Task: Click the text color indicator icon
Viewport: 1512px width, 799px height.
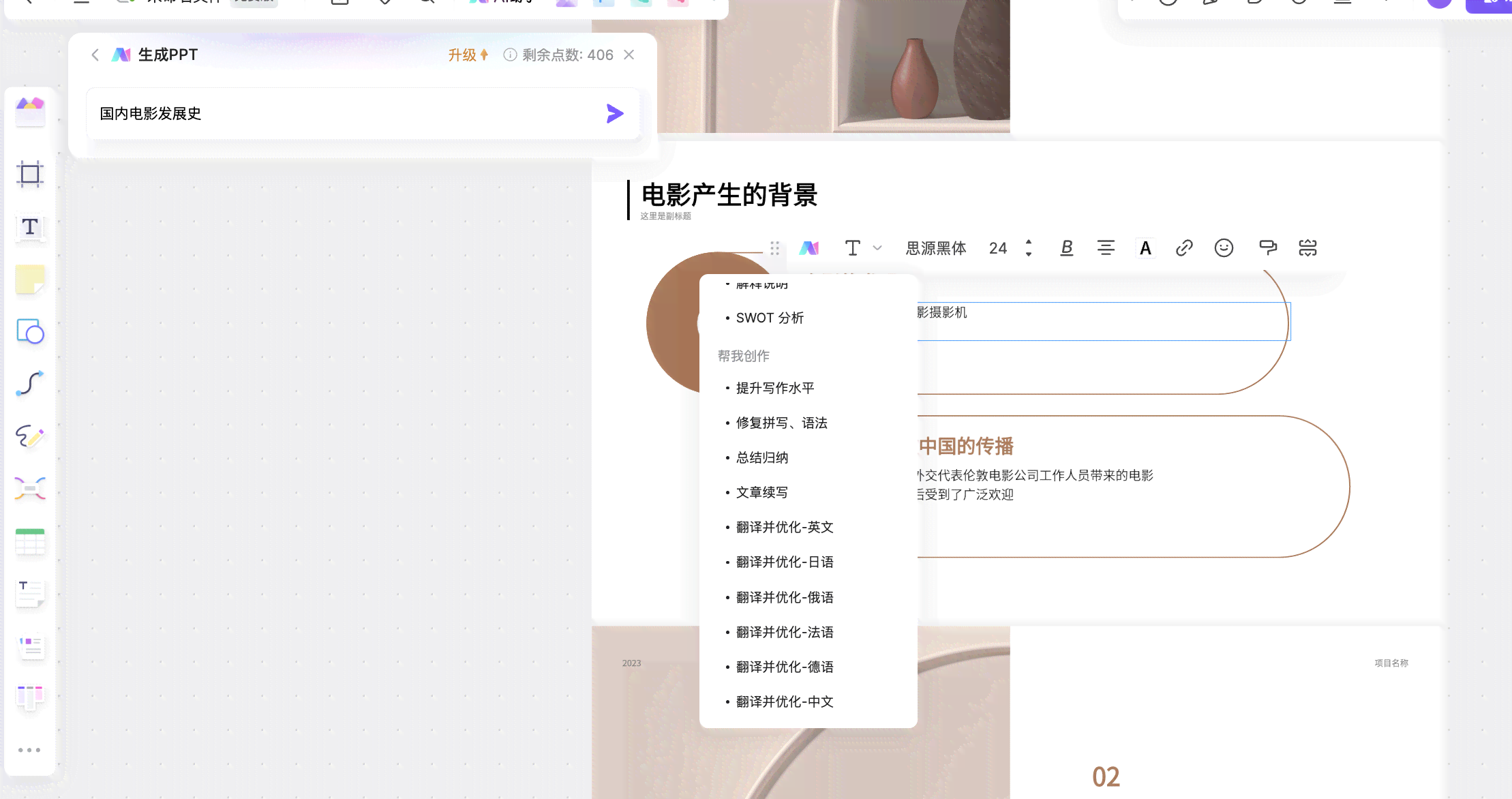Action: (1145, 248)
